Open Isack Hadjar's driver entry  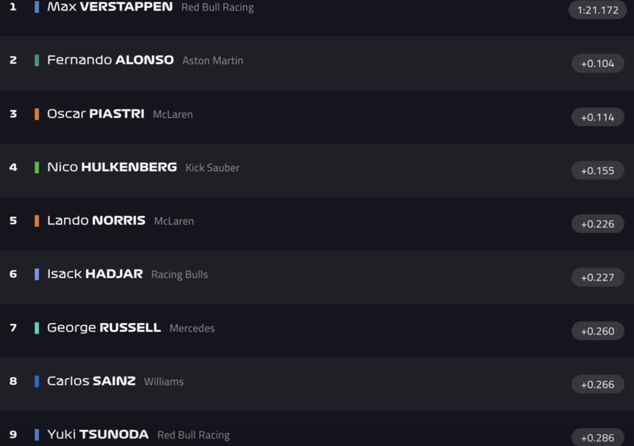[x=94, y=274]
